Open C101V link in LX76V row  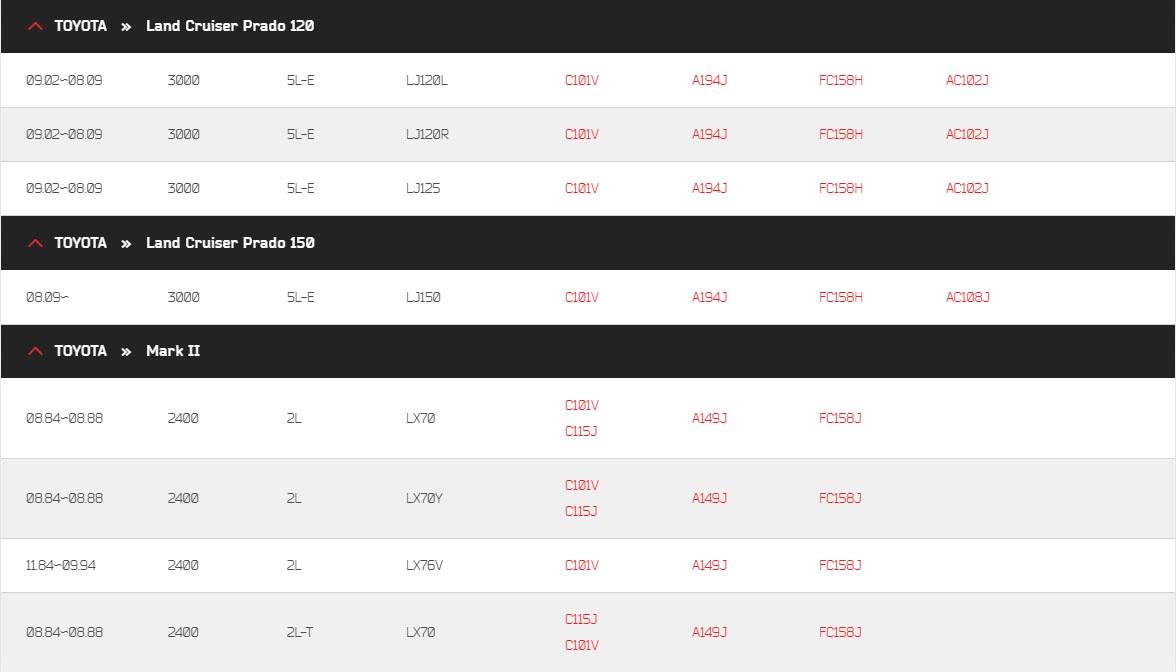(581, 566)
